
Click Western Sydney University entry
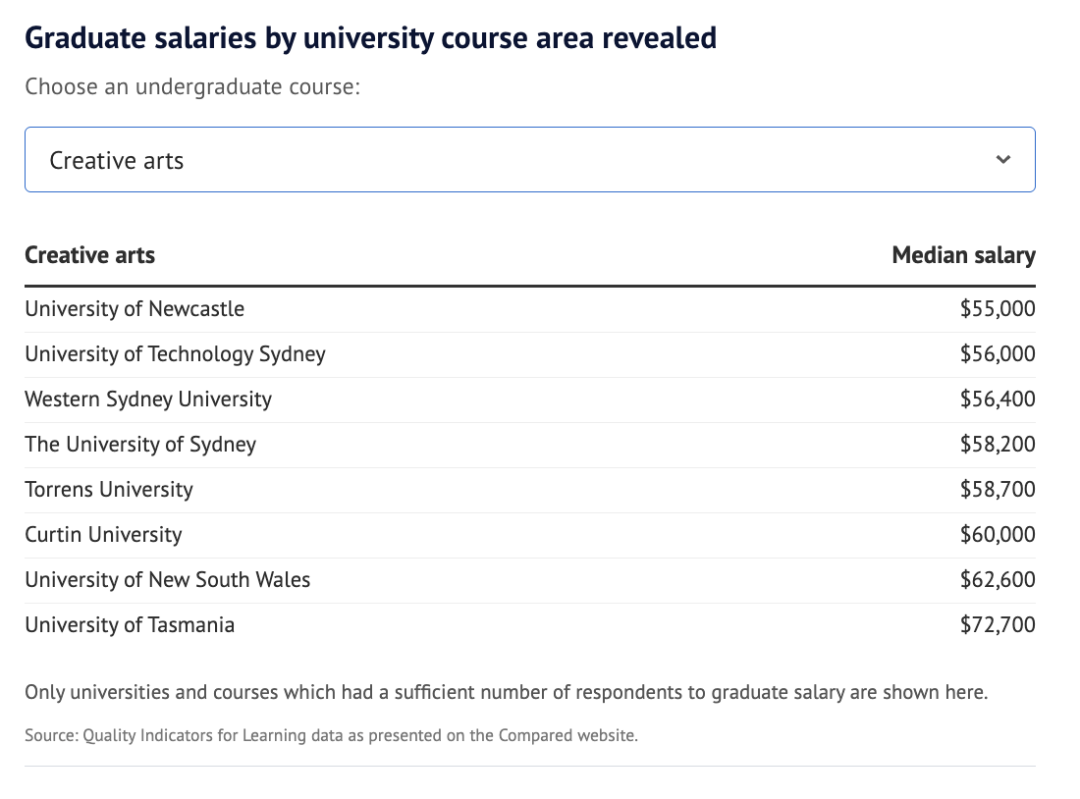point(148,399)
